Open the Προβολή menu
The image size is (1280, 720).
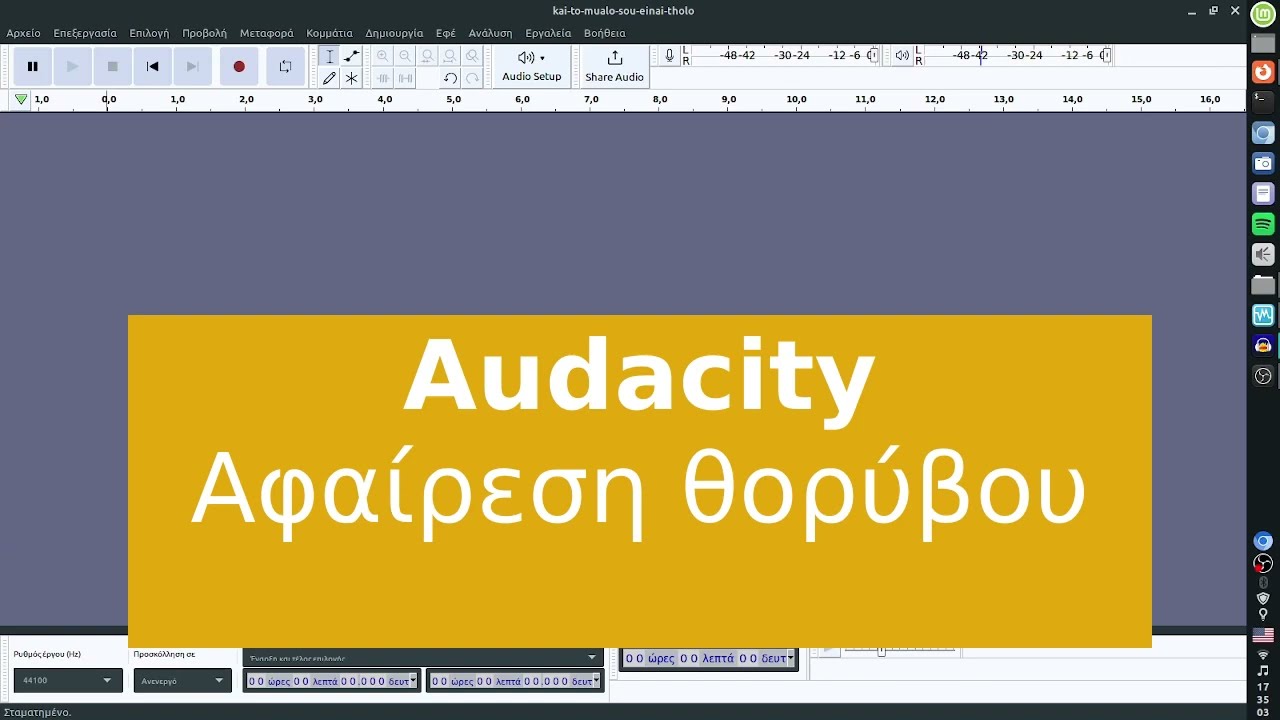(x=204, y=33)
